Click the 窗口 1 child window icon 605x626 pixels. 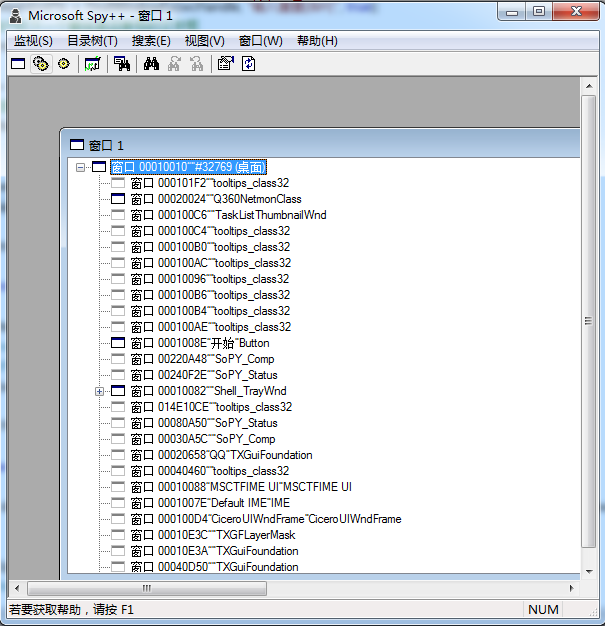point(77,145)
